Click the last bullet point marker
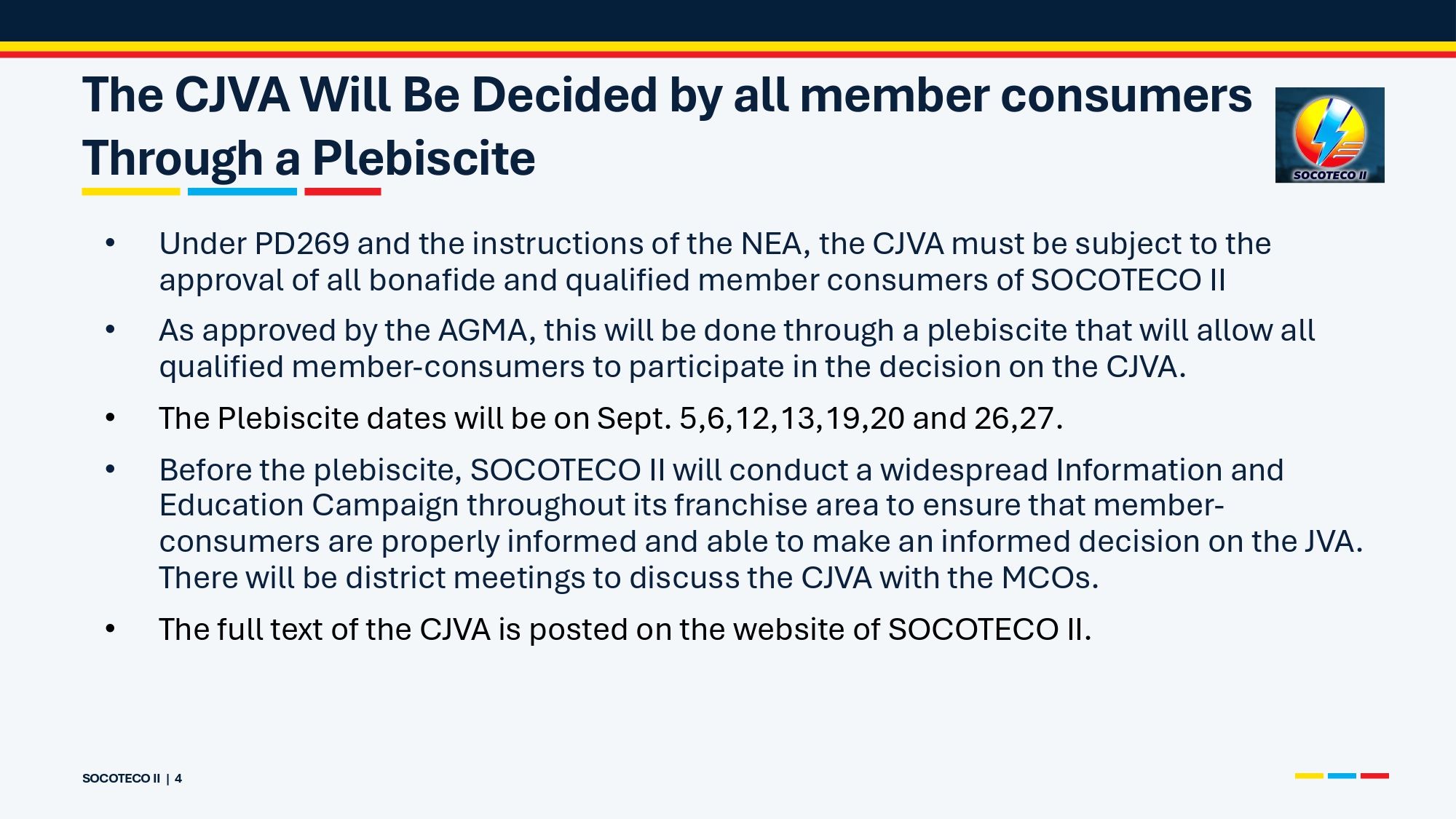This screenshot has height=819, width=1456. [110, 629]
